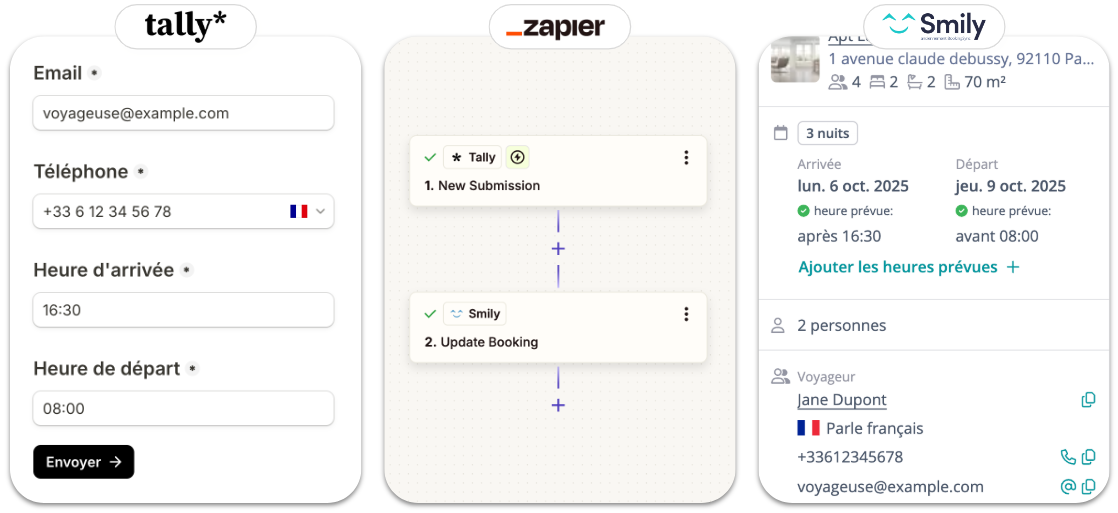Focus the Heure de départ field
Viewport: 1118px width, 513px height.
[x=183, y=408]
